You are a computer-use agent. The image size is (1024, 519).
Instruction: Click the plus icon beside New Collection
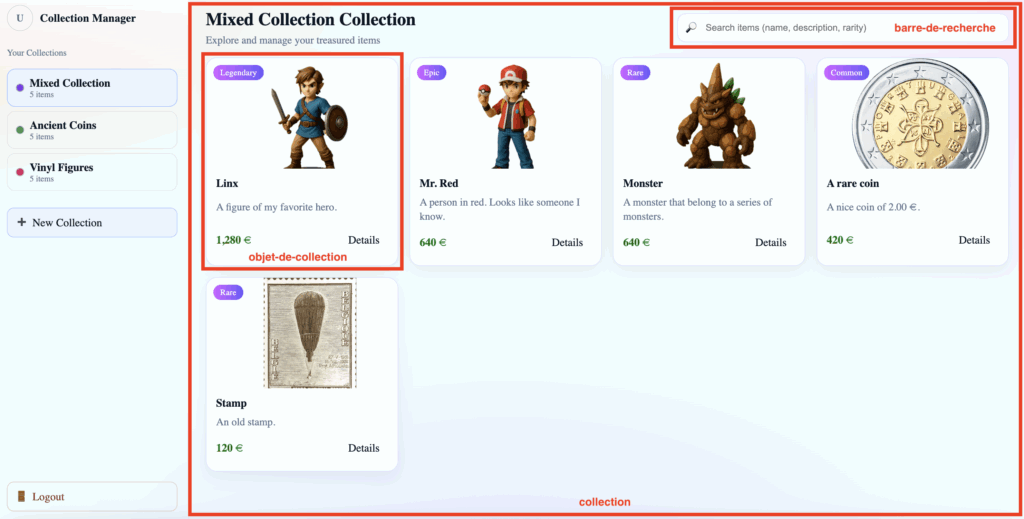click(x=21, y=222)
